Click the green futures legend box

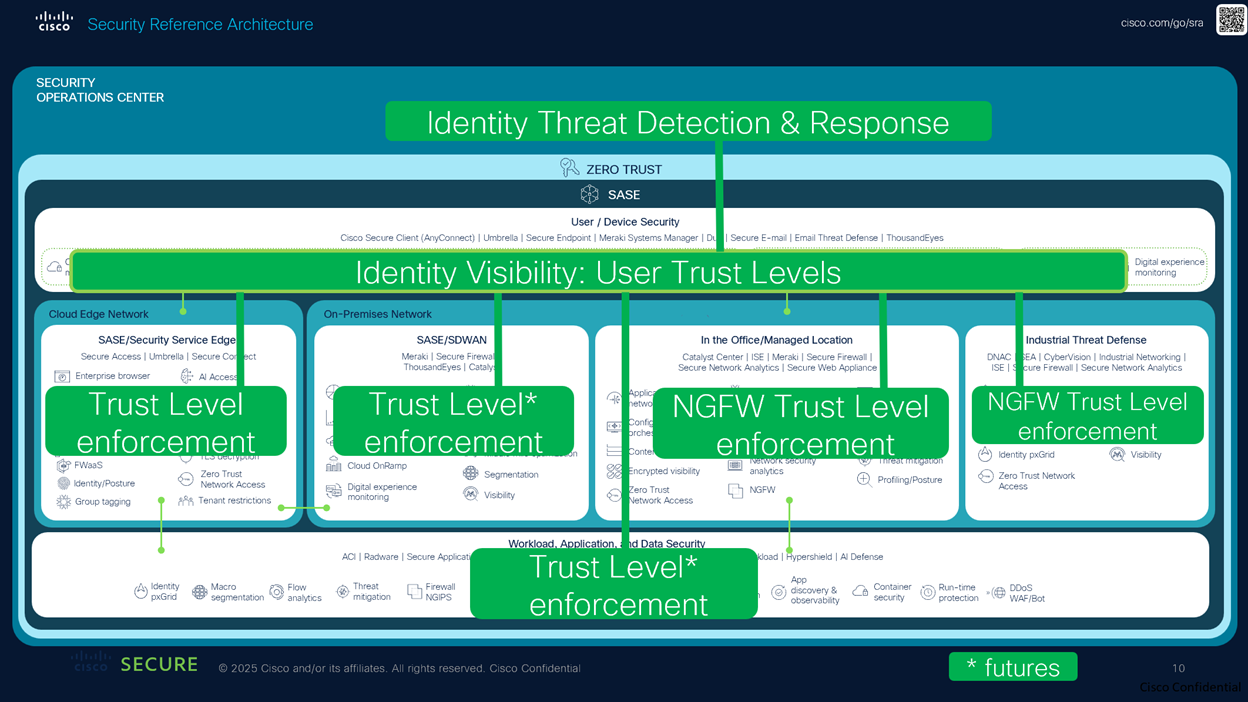(1012, 667)
